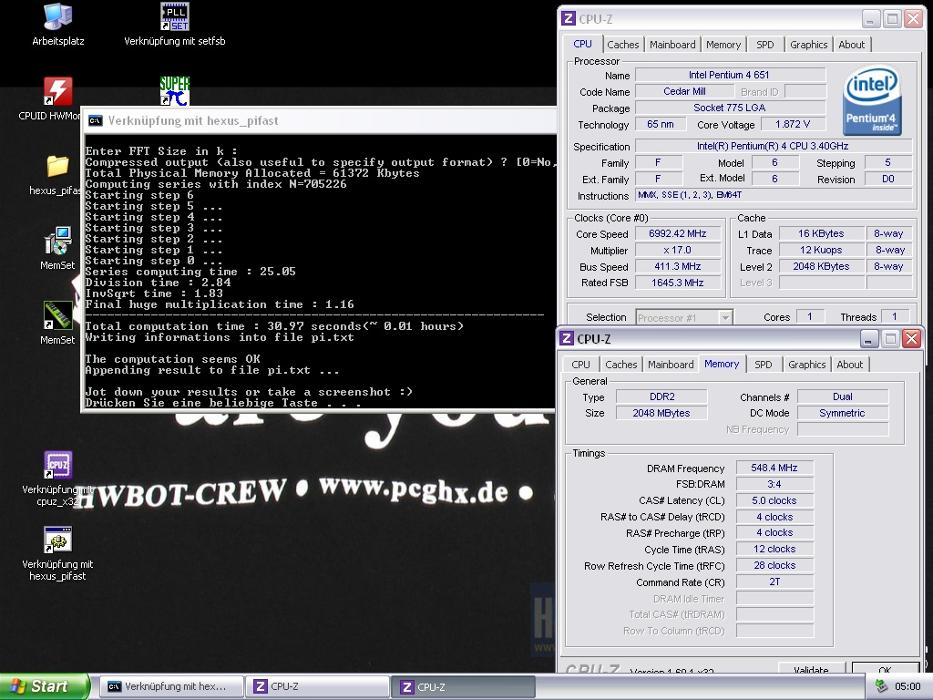Image resolution: width=933 pixels, height=700 pixels.
Task: Open the Processor selection dropdown
Action: (x=684, y=318)
